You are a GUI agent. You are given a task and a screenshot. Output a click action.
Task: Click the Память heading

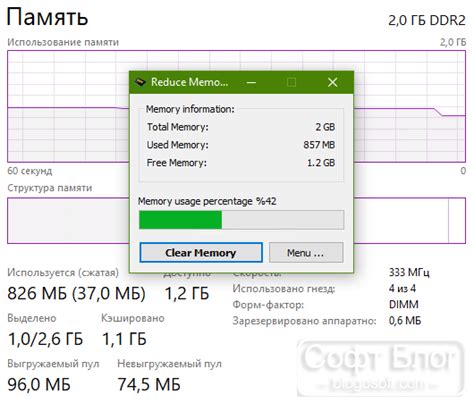tap(47, 17)
